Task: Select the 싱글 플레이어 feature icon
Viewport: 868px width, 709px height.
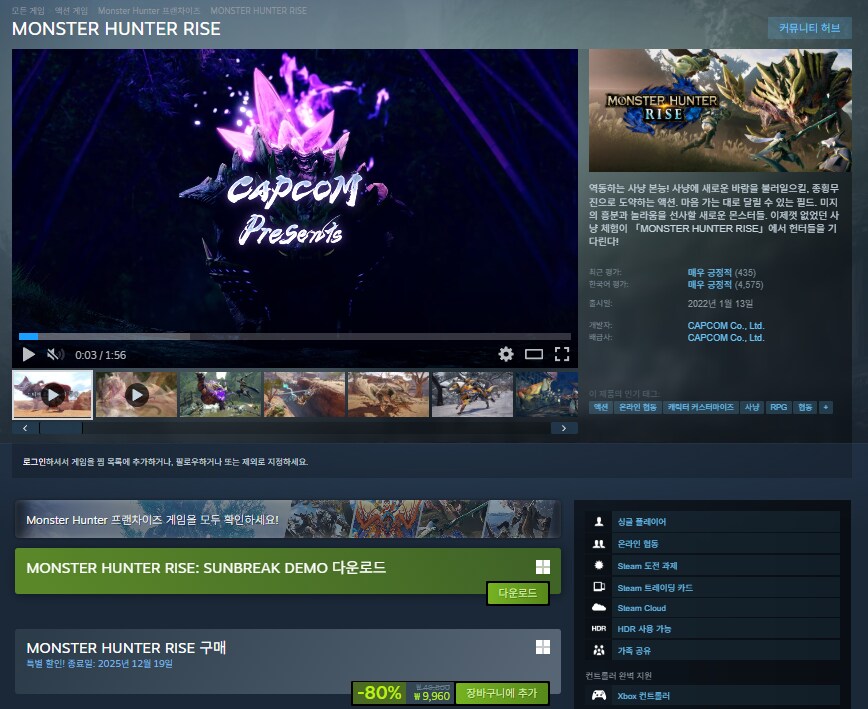Action: click(x=598, y=521)
